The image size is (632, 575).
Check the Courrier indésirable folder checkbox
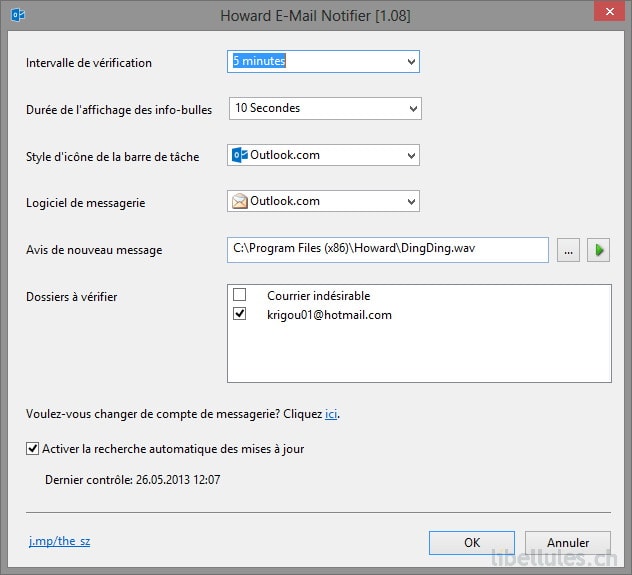tap(239, 295)
